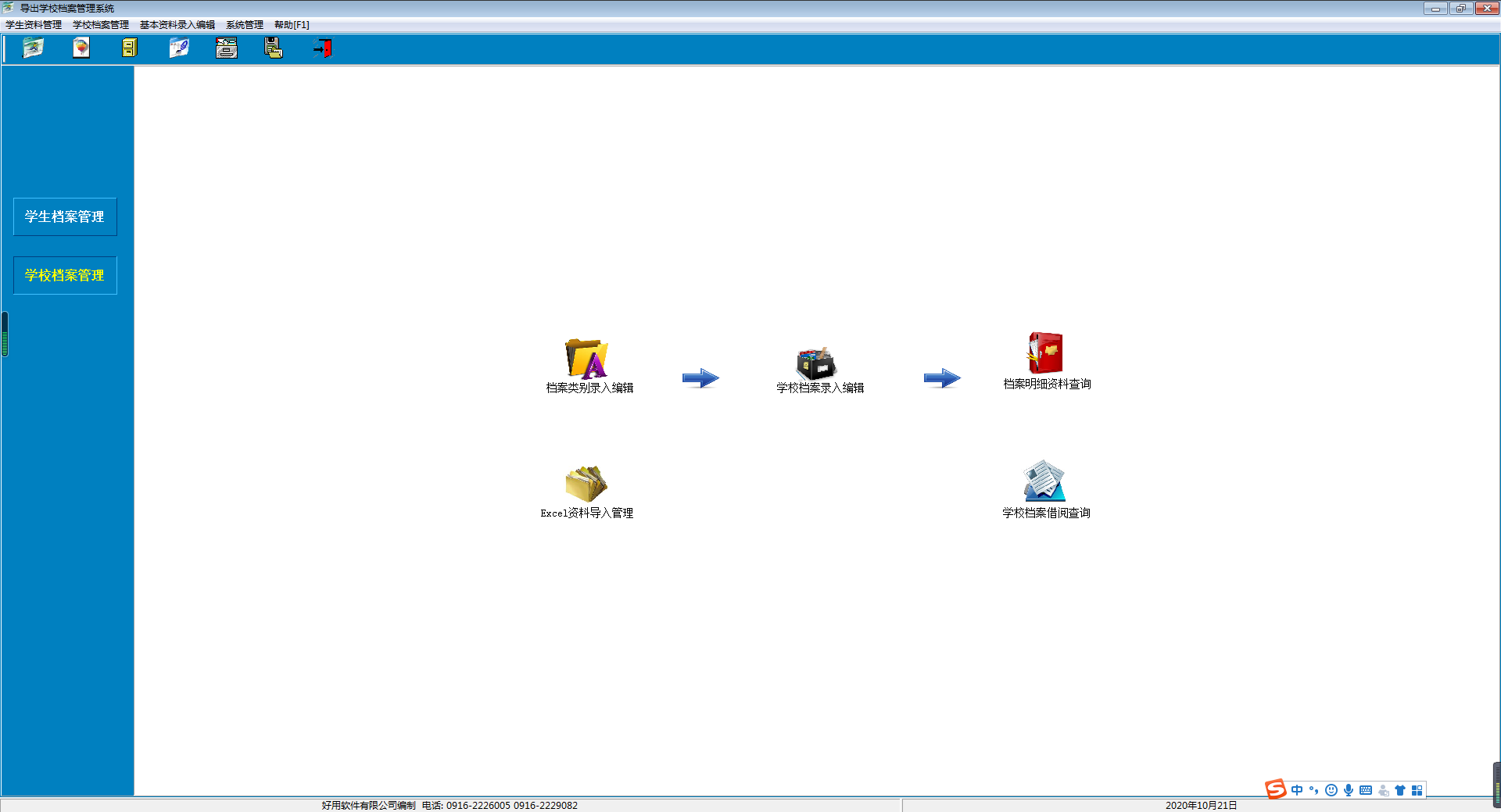
Task: Select 学校档案管理 in the sidebar
Action: [x=65, y=275]
